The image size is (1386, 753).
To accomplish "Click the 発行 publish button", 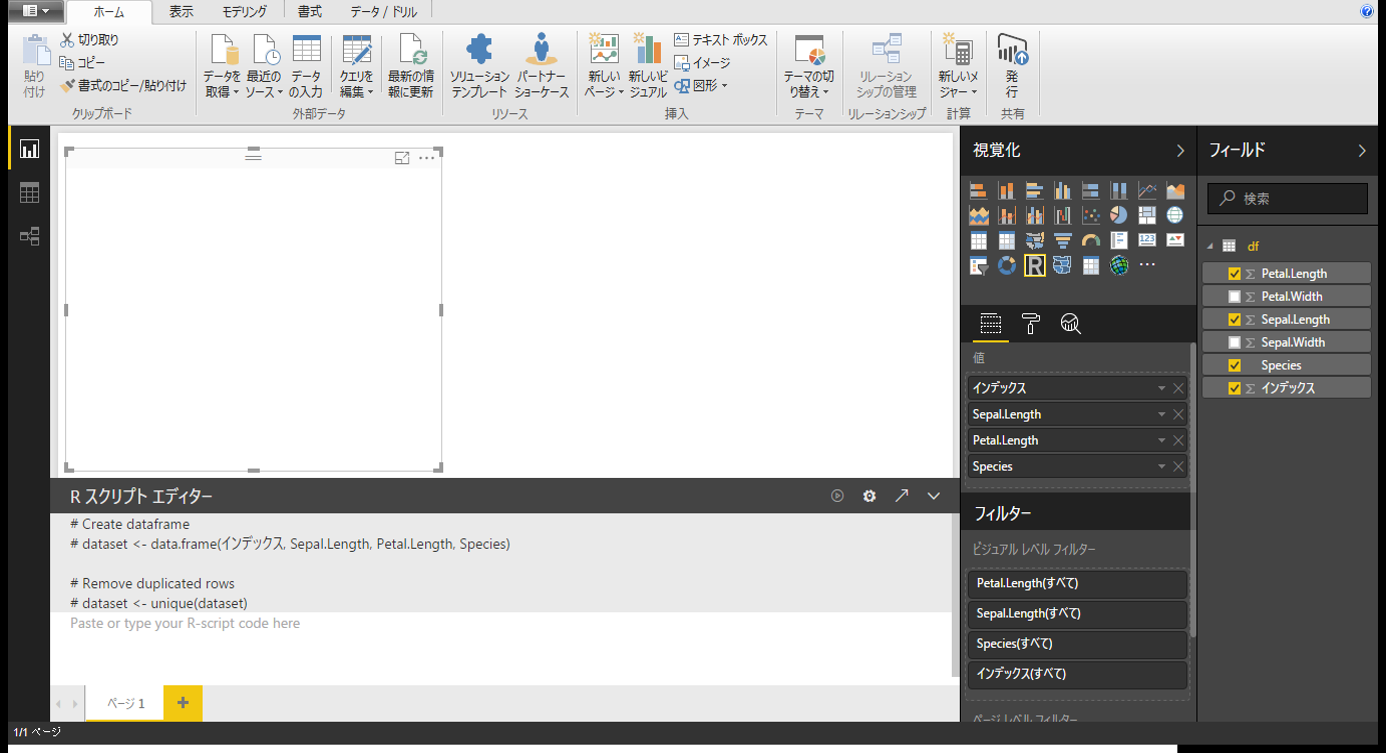I will click(x=1012, y=65).
